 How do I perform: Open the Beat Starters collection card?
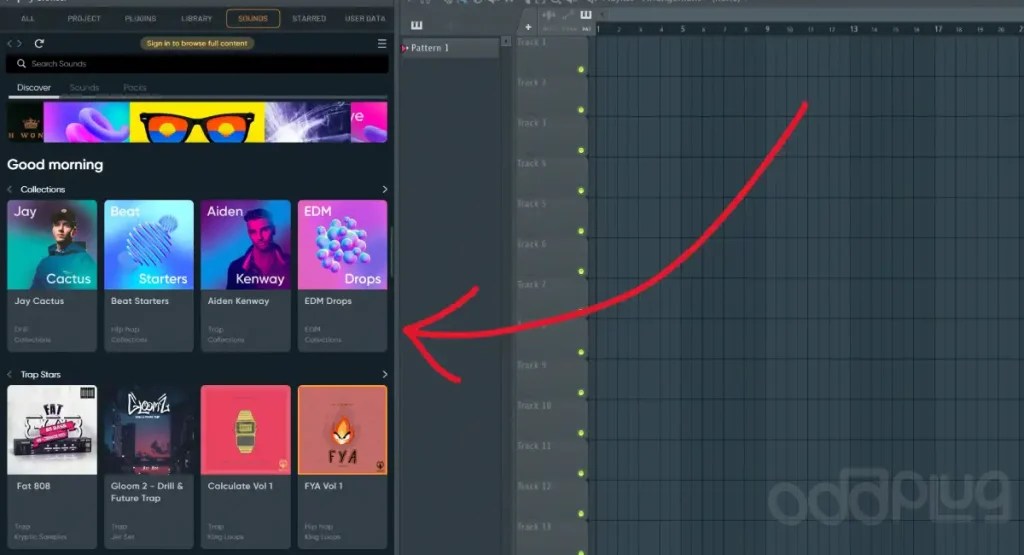[149, 276]
